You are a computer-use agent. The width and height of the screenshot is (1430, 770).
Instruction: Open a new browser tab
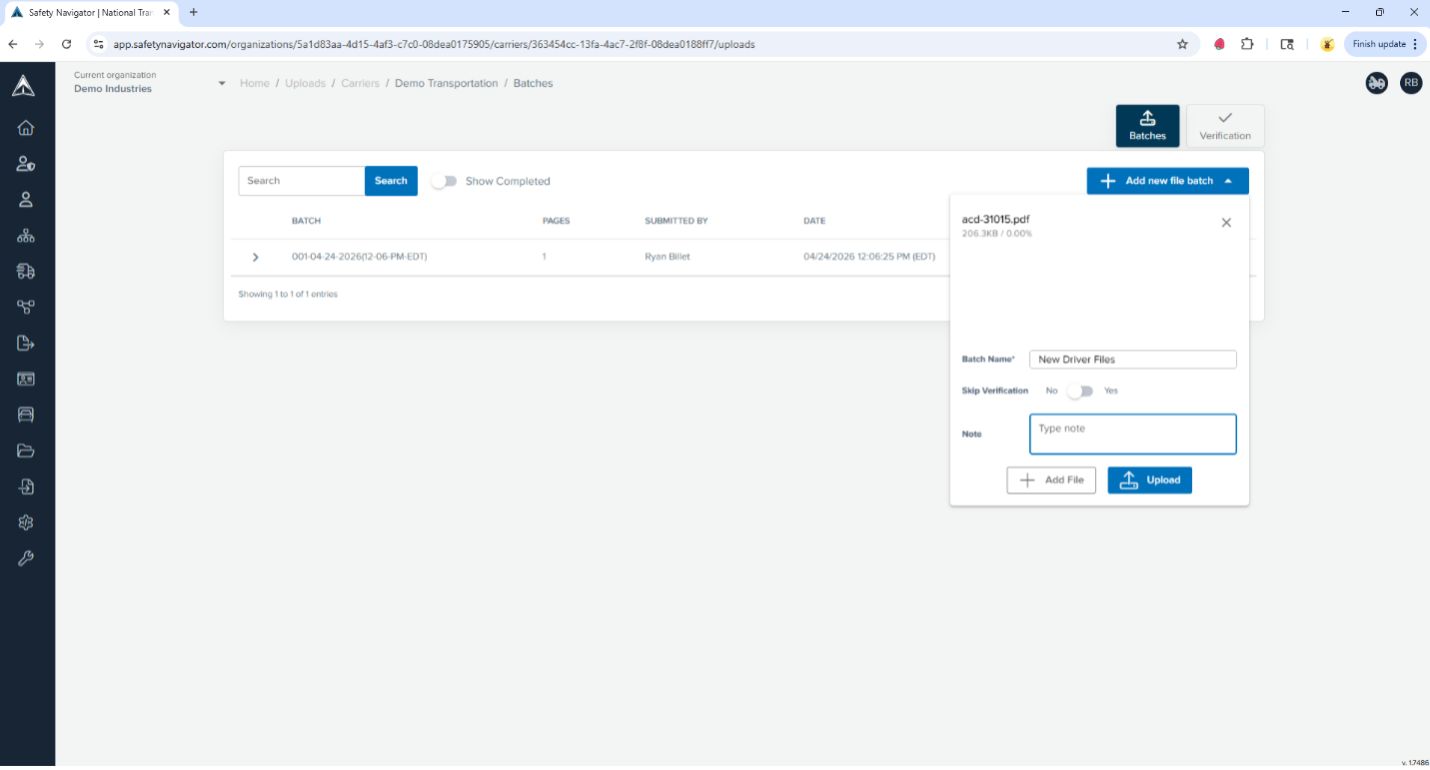click(194, 12)
